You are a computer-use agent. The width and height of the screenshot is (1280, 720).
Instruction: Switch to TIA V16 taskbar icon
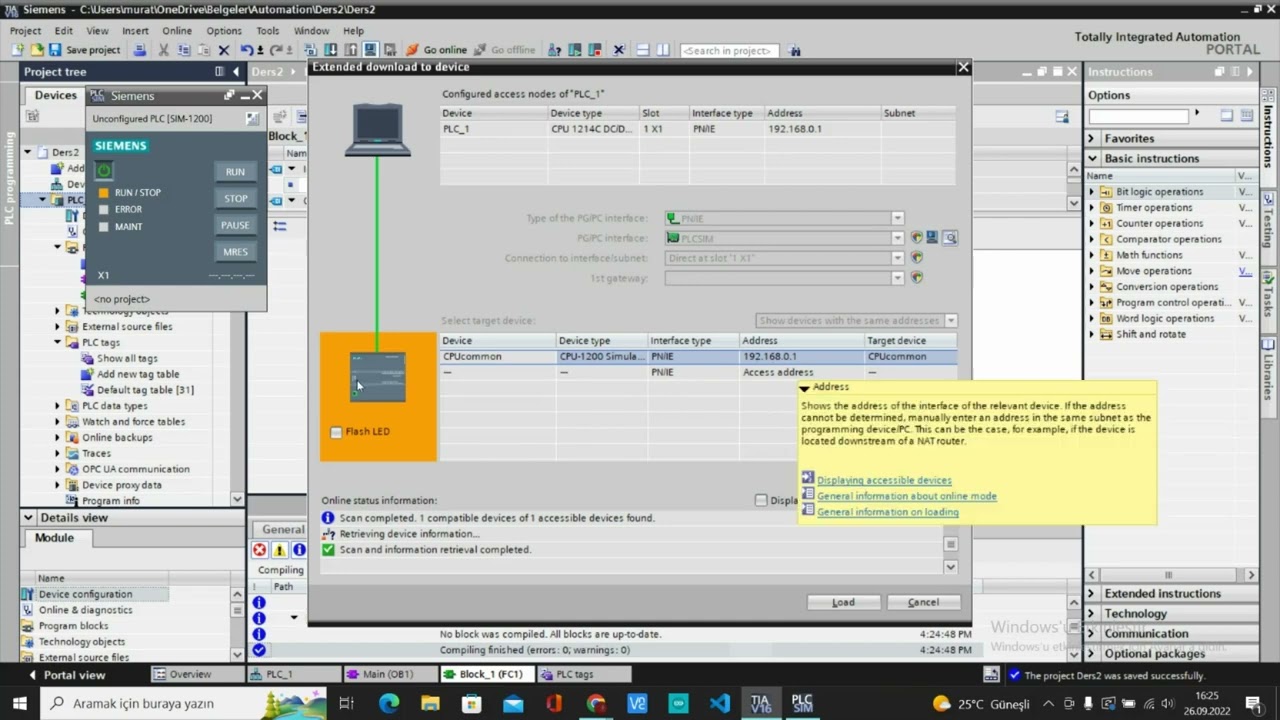coord(761,703)
